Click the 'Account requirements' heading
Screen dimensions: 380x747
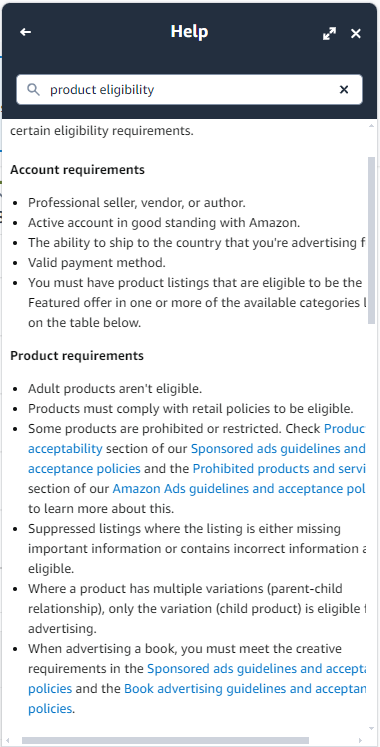pyautogui.click(x=77, y=170)
